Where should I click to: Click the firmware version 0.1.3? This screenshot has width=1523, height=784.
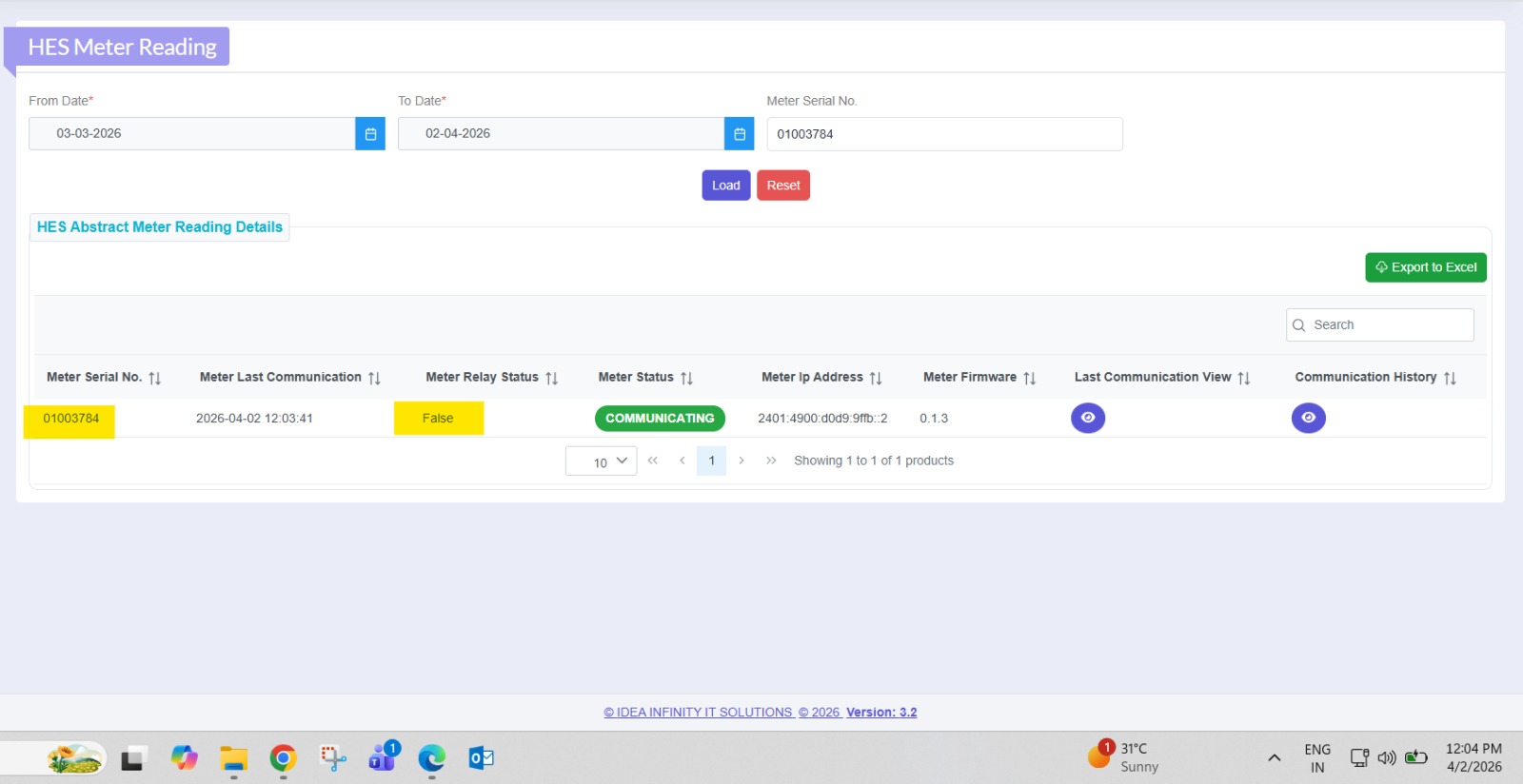pyautogui.click(x=934, y=419)
